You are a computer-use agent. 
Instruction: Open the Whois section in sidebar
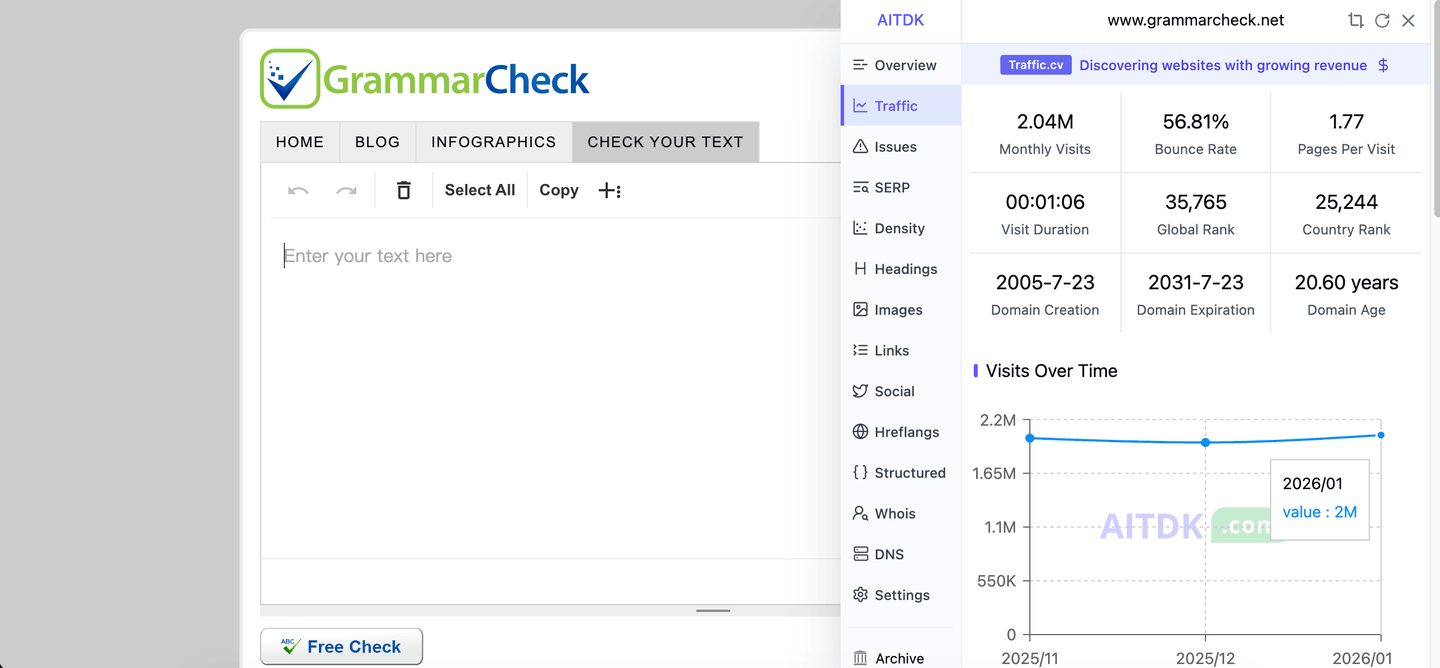point(894,513)
